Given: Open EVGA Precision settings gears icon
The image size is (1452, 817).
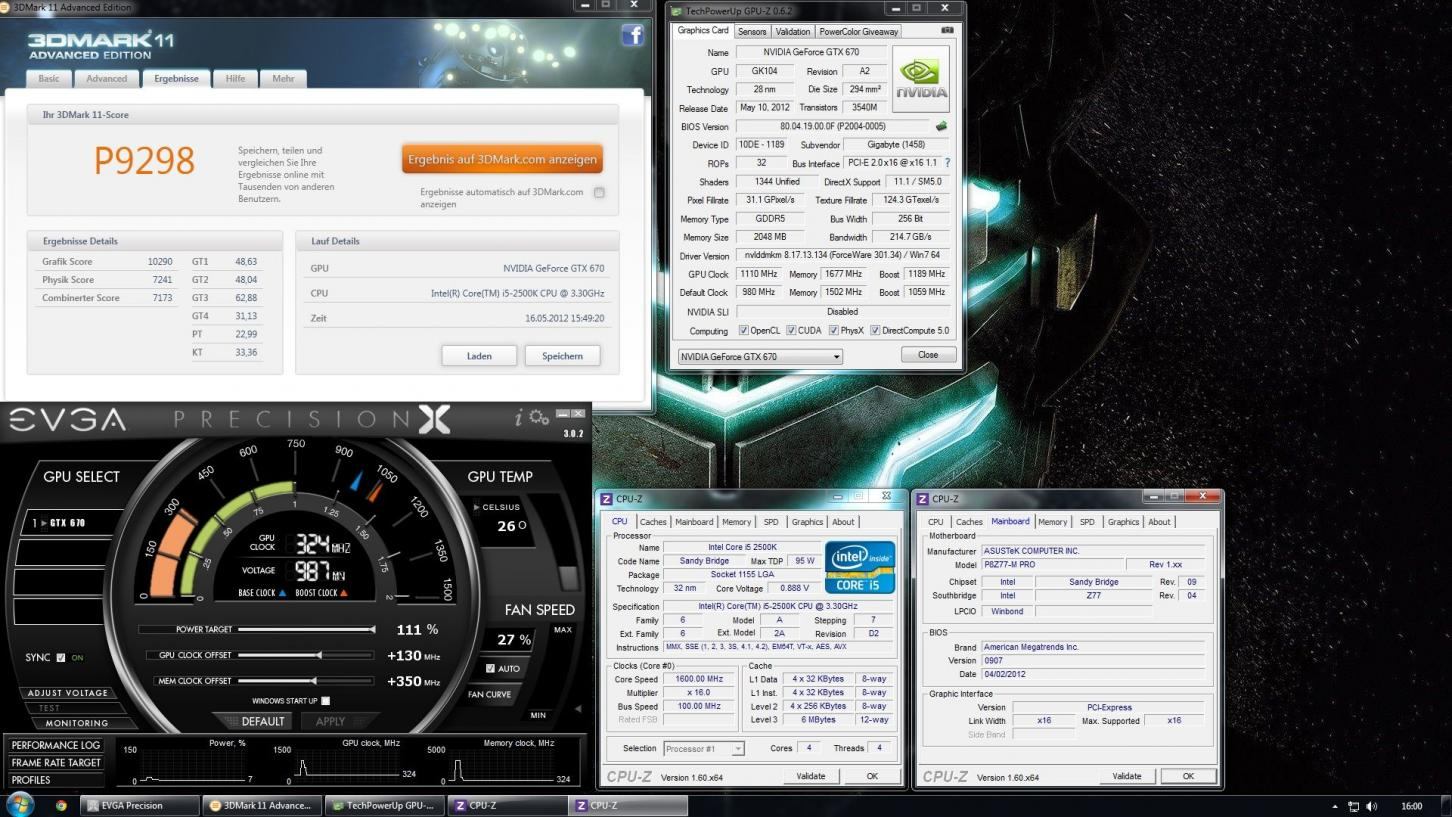Looking at the screenshot, I should (x=539, y=417).
